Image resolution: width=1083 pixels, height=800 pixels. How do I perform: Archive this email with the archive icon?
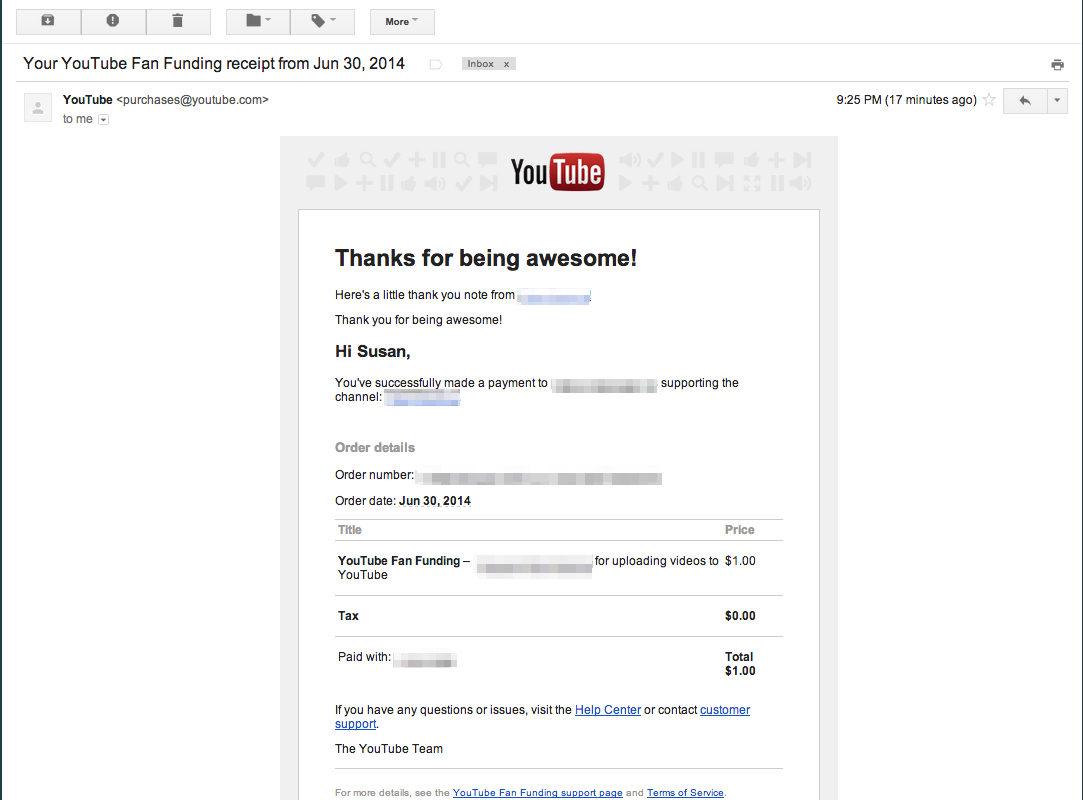pyautogui.click(x=48, y=21)
